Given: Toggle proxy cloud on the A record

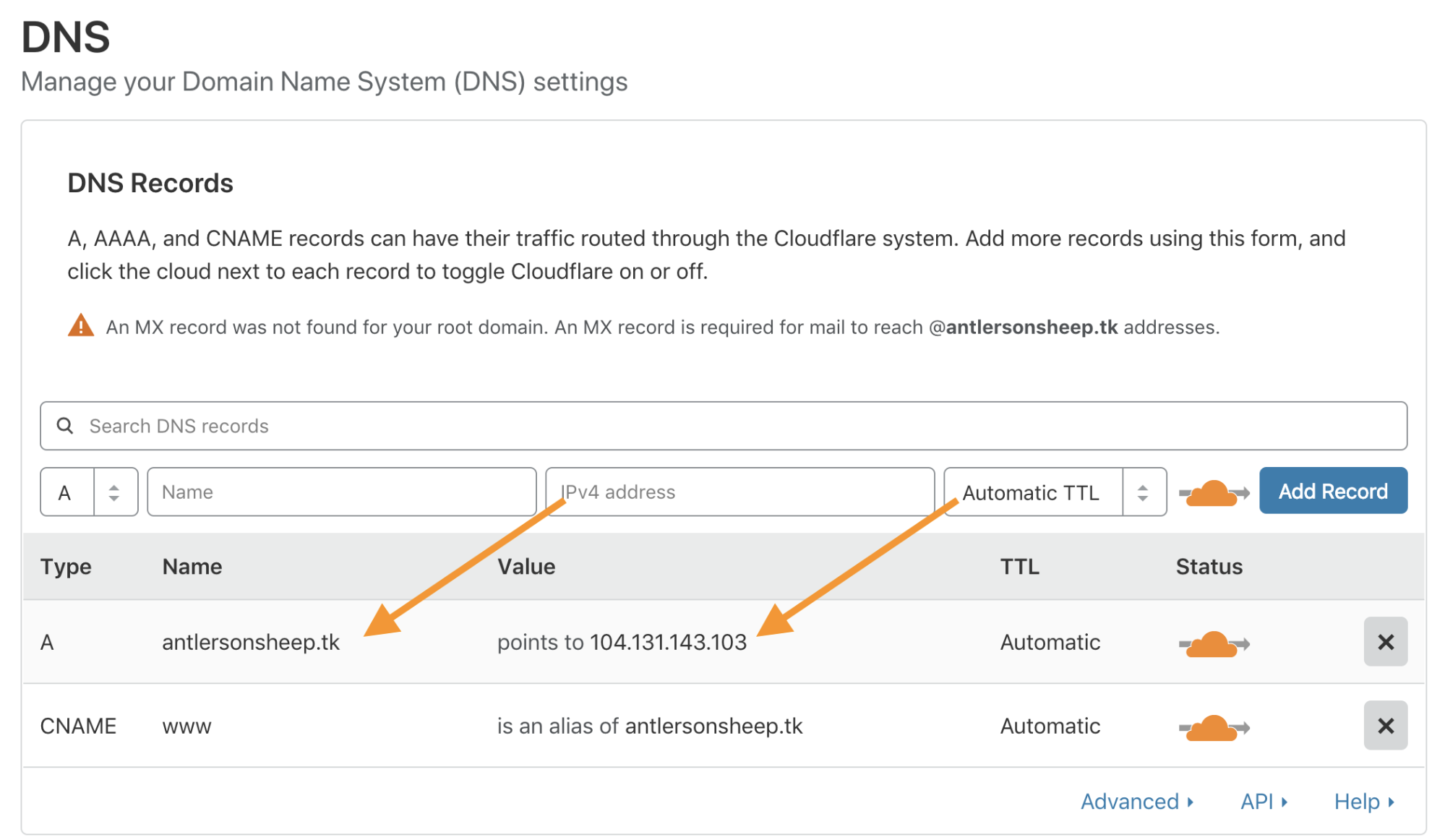Looking at the screenshot, I should coord(1214,643).
